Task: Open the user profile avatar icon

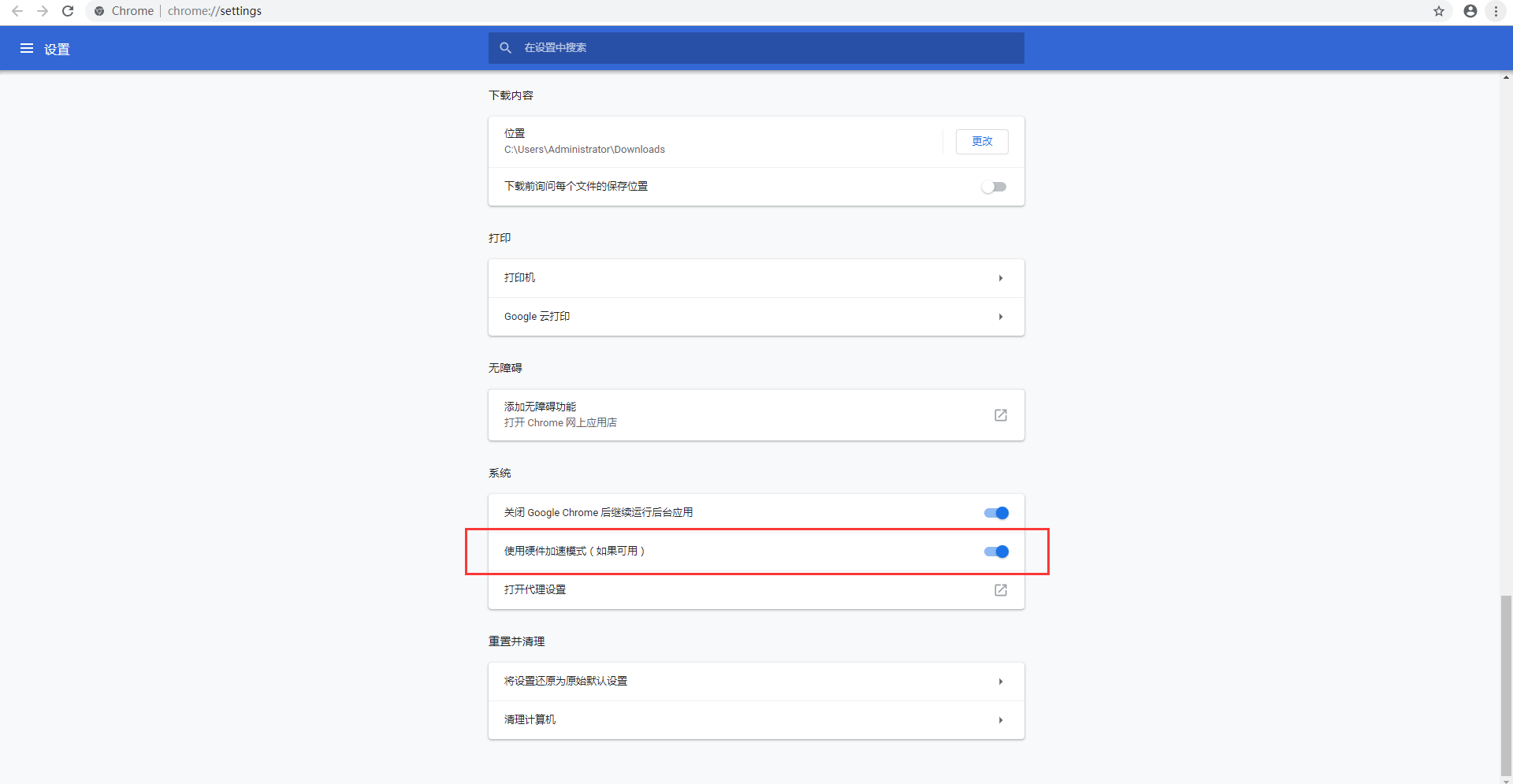Action: 1470,11
